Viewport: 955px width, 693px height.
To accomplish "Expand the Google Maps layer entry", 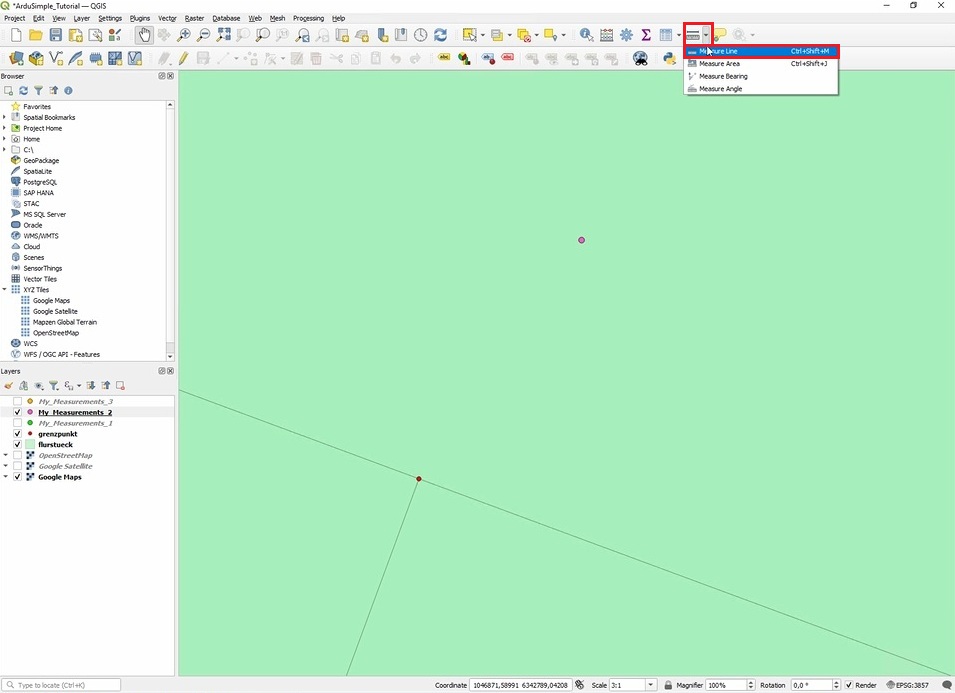I will [5, 477].
